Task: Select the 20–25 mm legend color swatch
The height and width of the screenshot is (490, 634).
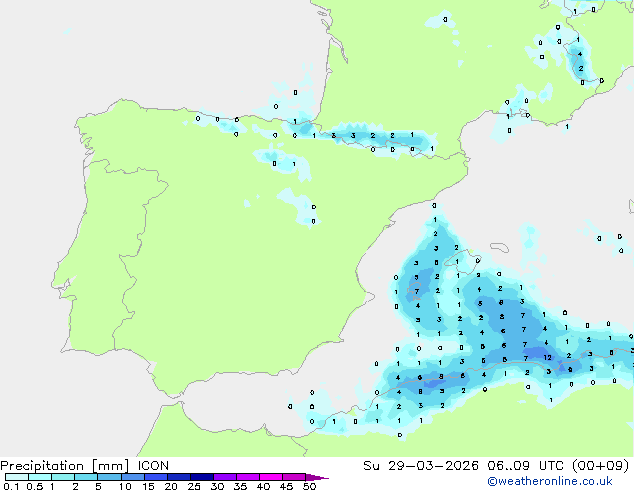Action: tap(179, 477)
